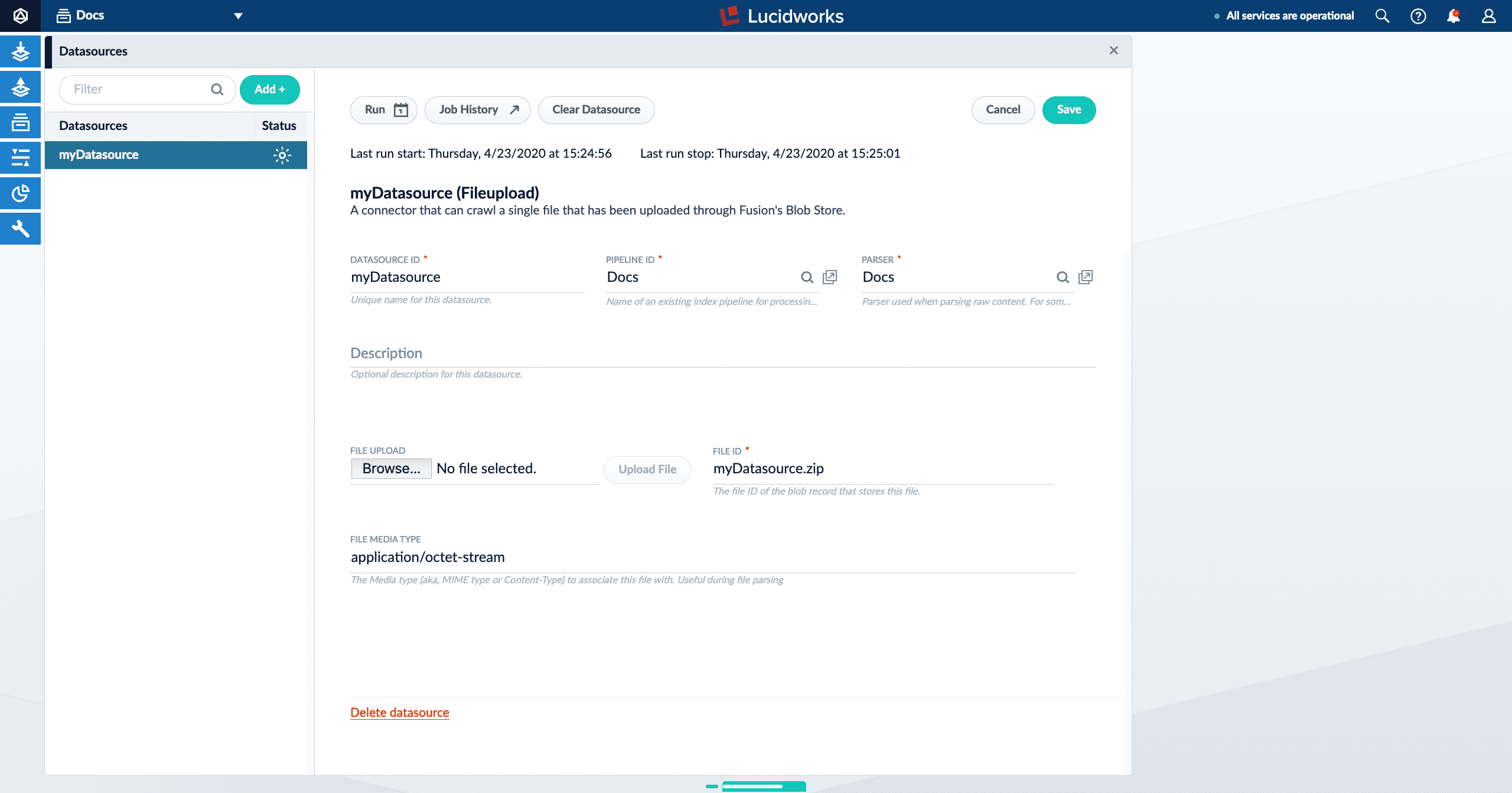1512x793 pixels.
Task: Open the Collections panel from the sidebar
Action: coord(21,123)
